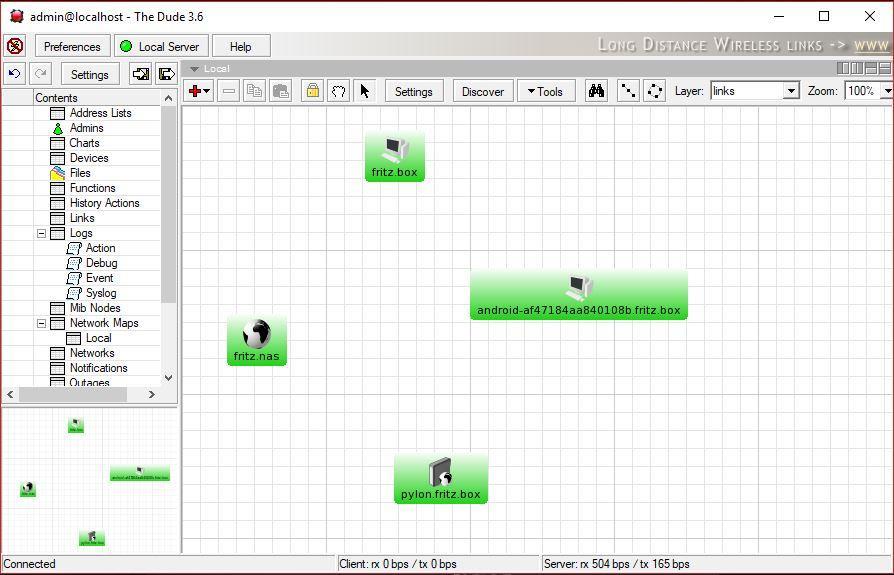The width and height of the screenshot is (894, 575).
Task: Click the Contents tree scroll-up arrow
Action: 168,98
